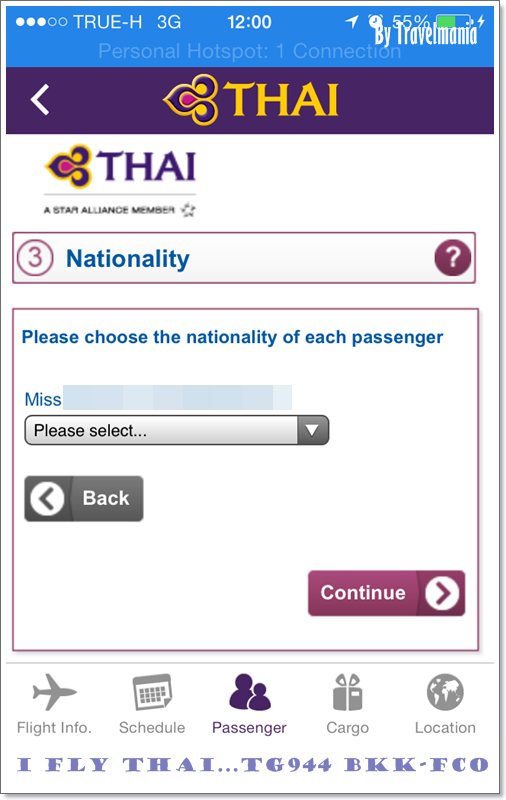Tap the arrow circle on Continue button

[442, 593]
